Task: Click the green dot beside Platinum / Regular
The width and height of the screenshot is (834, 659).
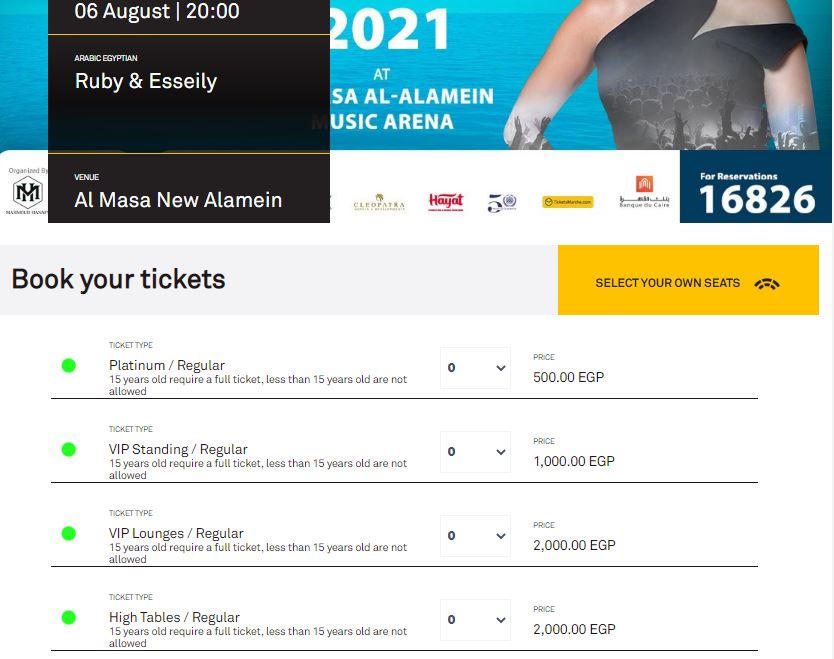Action: (69, 365)
